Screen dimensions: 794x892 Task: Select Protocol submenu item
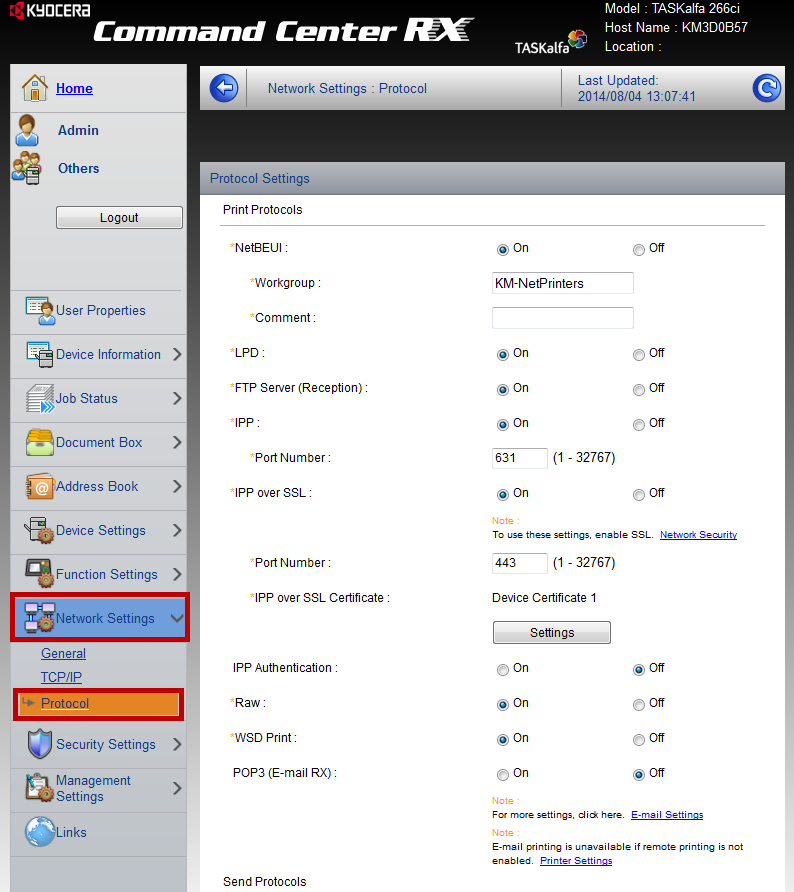pyautogui.click(x=65, y=704)
